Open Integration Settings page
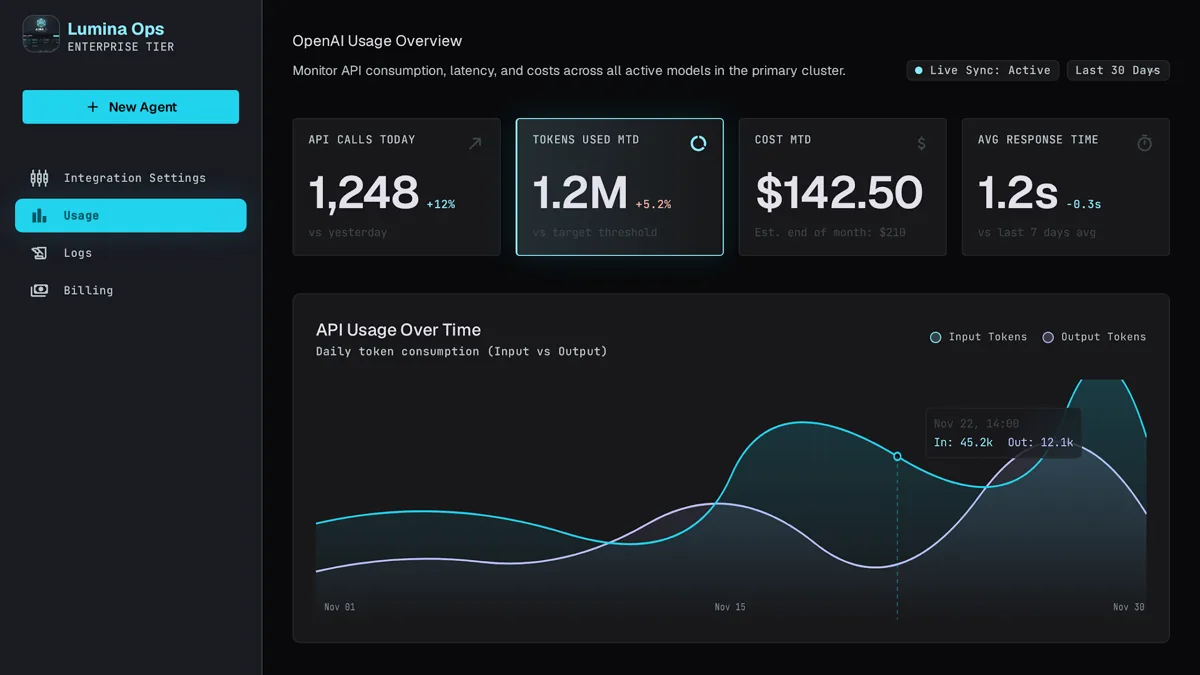The width and height of the screenshot is (1200, 675). (131, 178)
